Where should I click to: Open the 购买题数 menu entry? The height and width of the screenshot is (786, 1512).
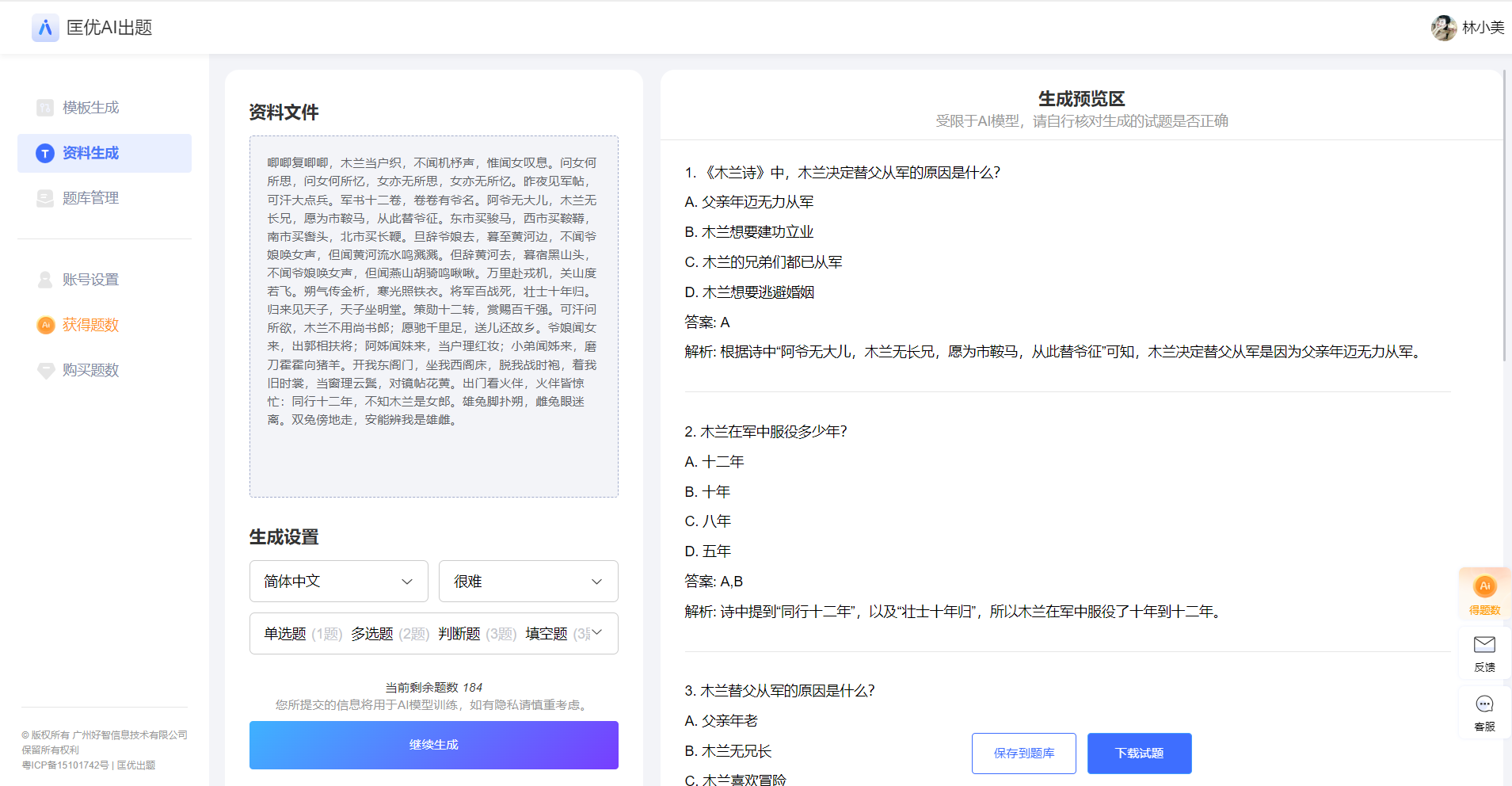(x=105, y=370)
